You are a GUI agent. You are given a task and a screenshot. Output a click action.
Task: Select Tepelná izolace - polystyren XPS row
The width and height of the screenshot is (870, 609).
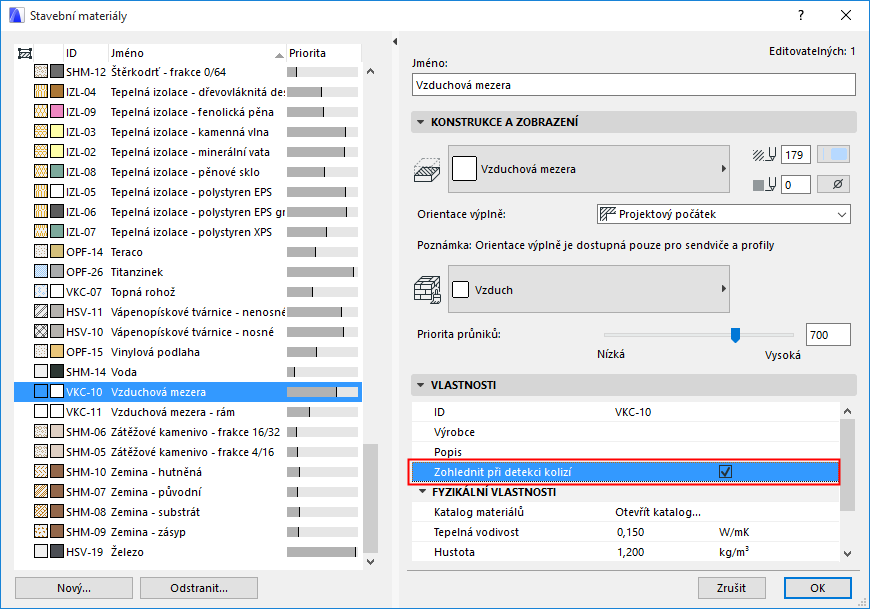pos(188,232)
